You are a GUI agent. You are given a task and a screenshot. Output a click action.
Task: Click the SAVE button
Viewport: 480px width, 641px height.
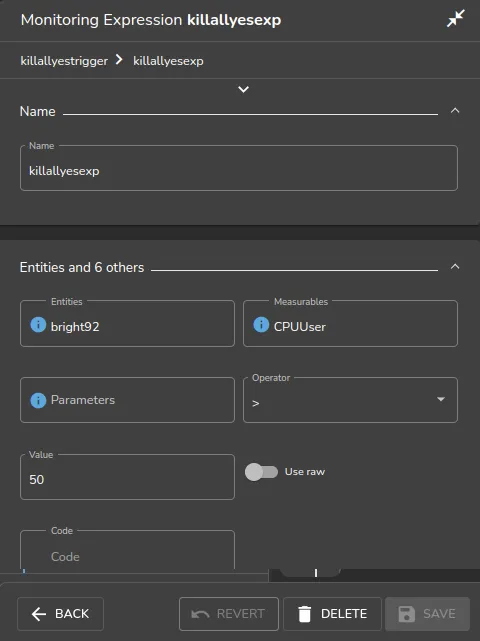pyautogui.click(x=427, y=614)
